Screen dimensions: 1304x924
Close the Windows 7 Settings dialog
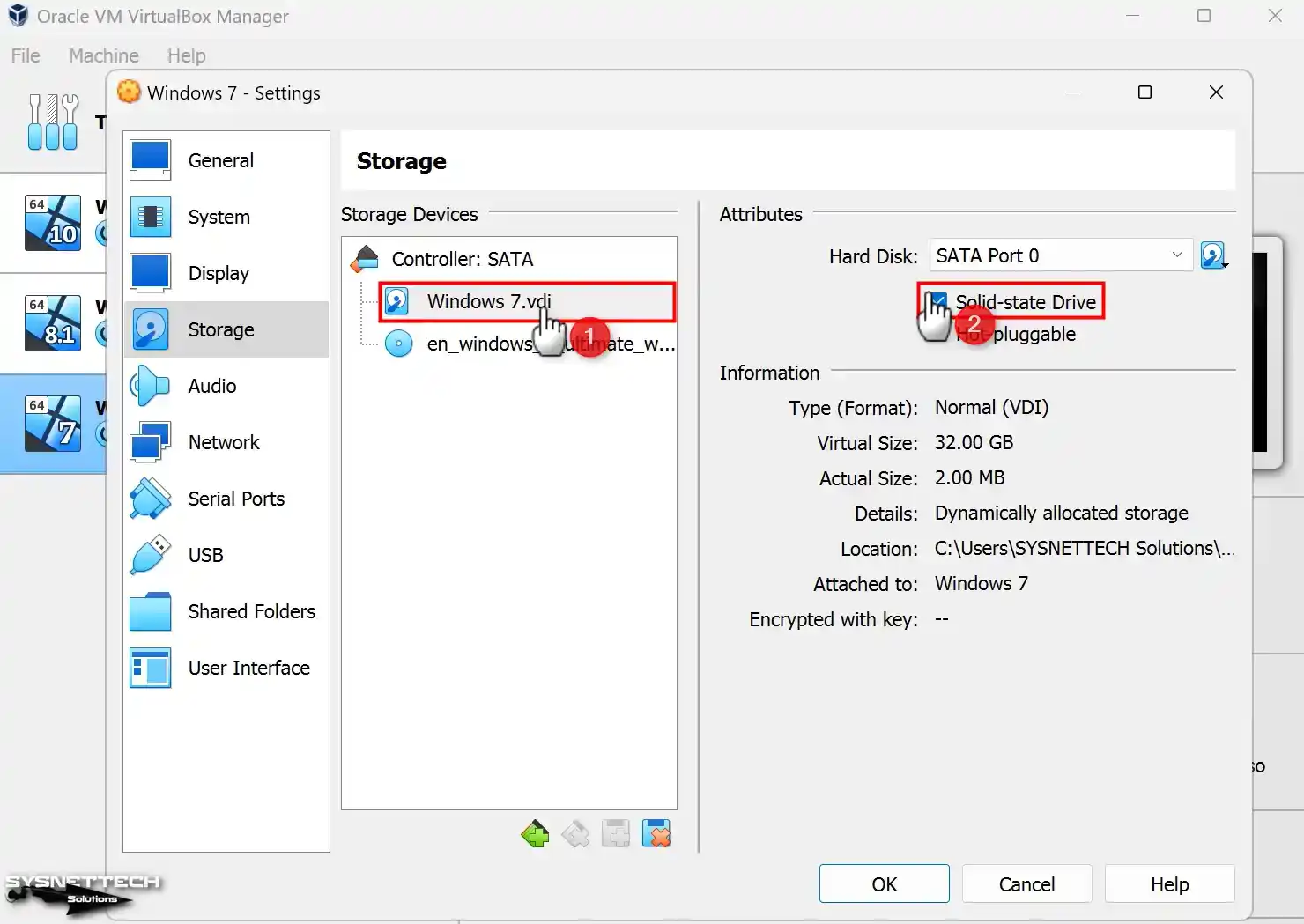click(x=1216, y=92)
